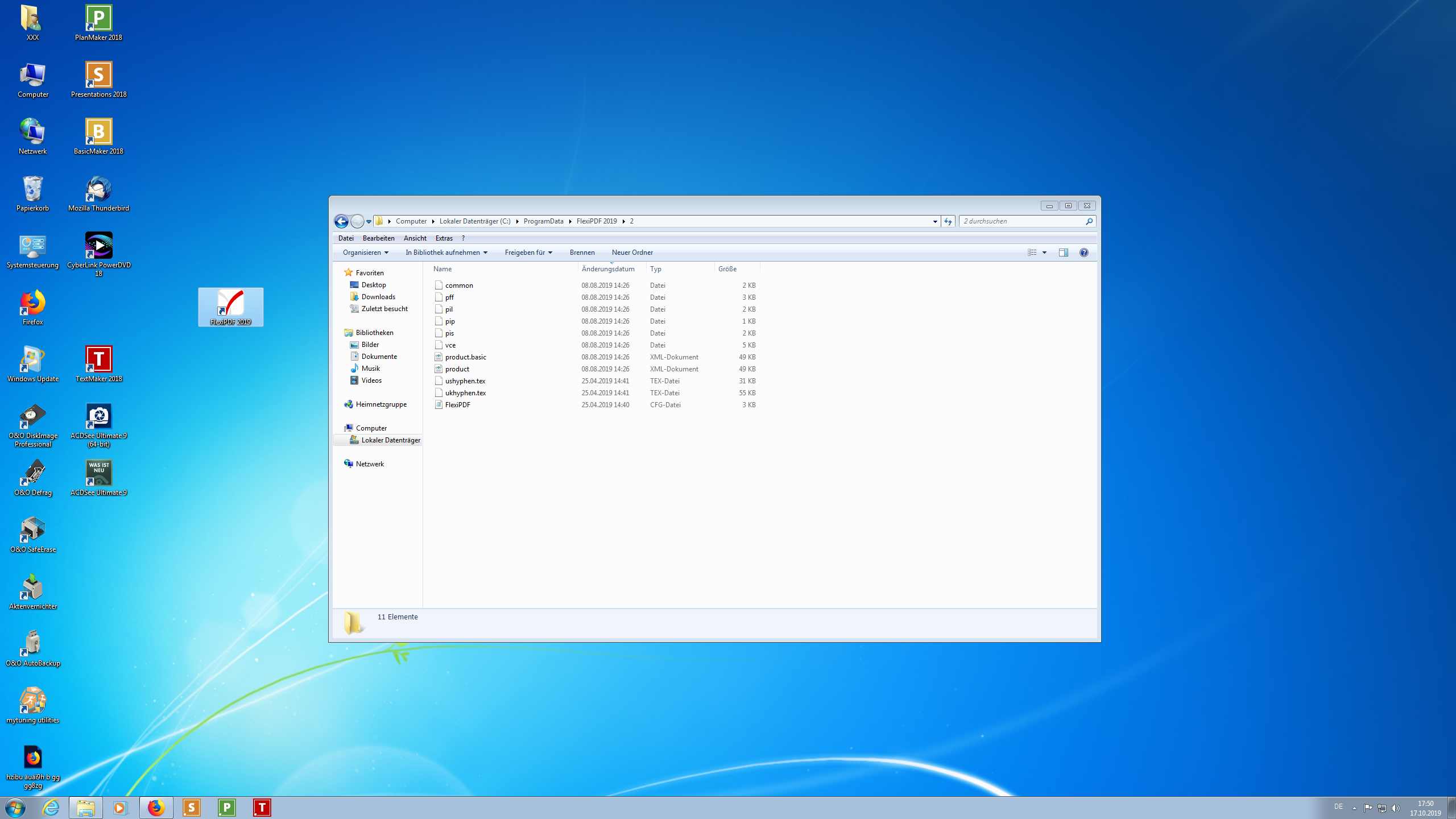
Task: Click the refresh button beside address bar
Action: [948, 221]
